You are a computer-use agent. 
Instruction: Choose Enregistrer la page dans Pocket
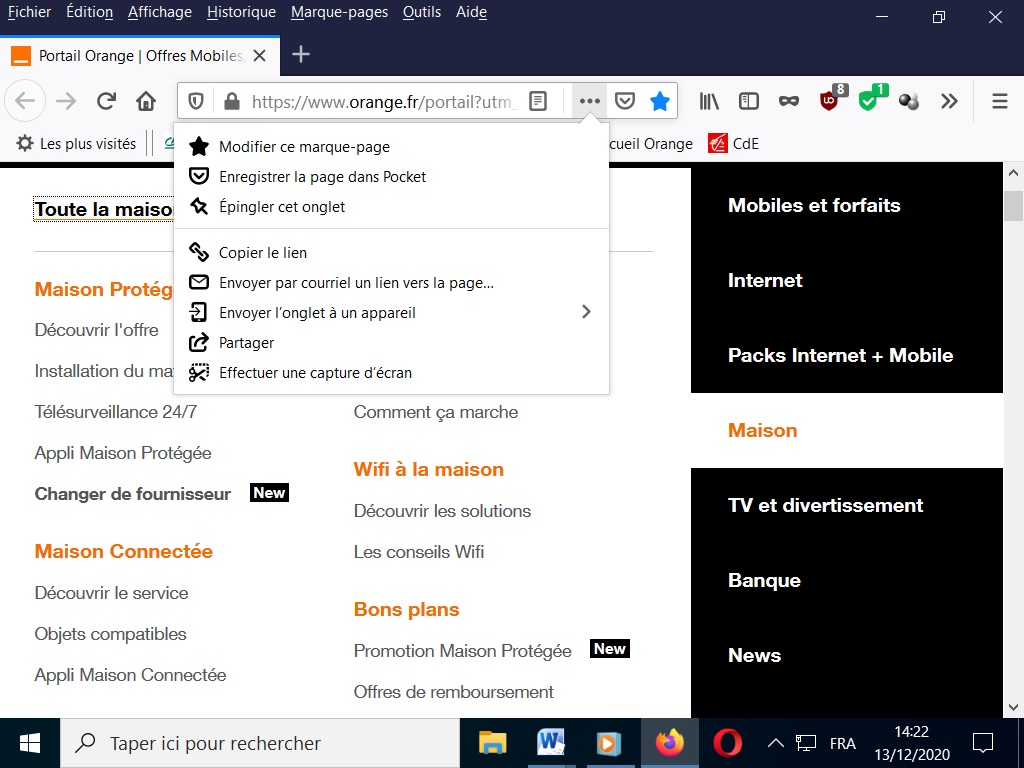391,176
